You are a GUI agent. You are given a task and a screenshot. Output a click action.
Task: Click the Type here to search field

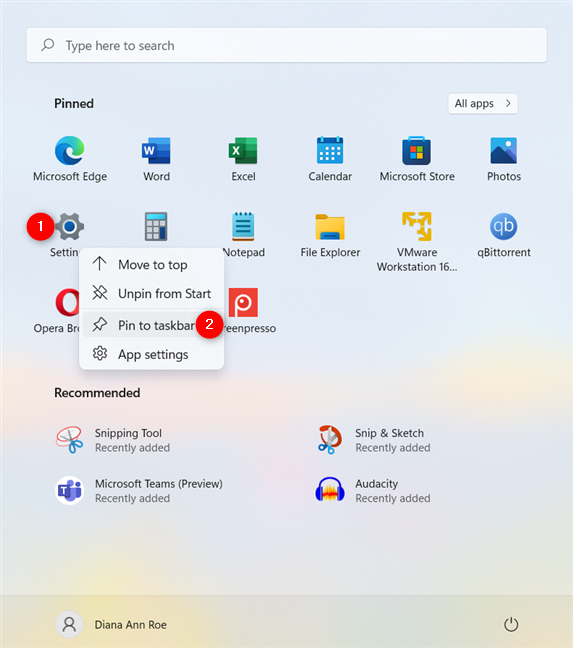click(286, 45)
